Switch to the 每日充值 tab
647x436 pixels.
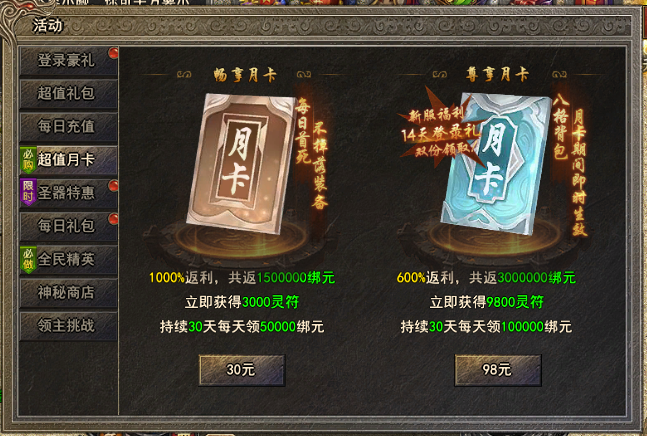[68, 127]
